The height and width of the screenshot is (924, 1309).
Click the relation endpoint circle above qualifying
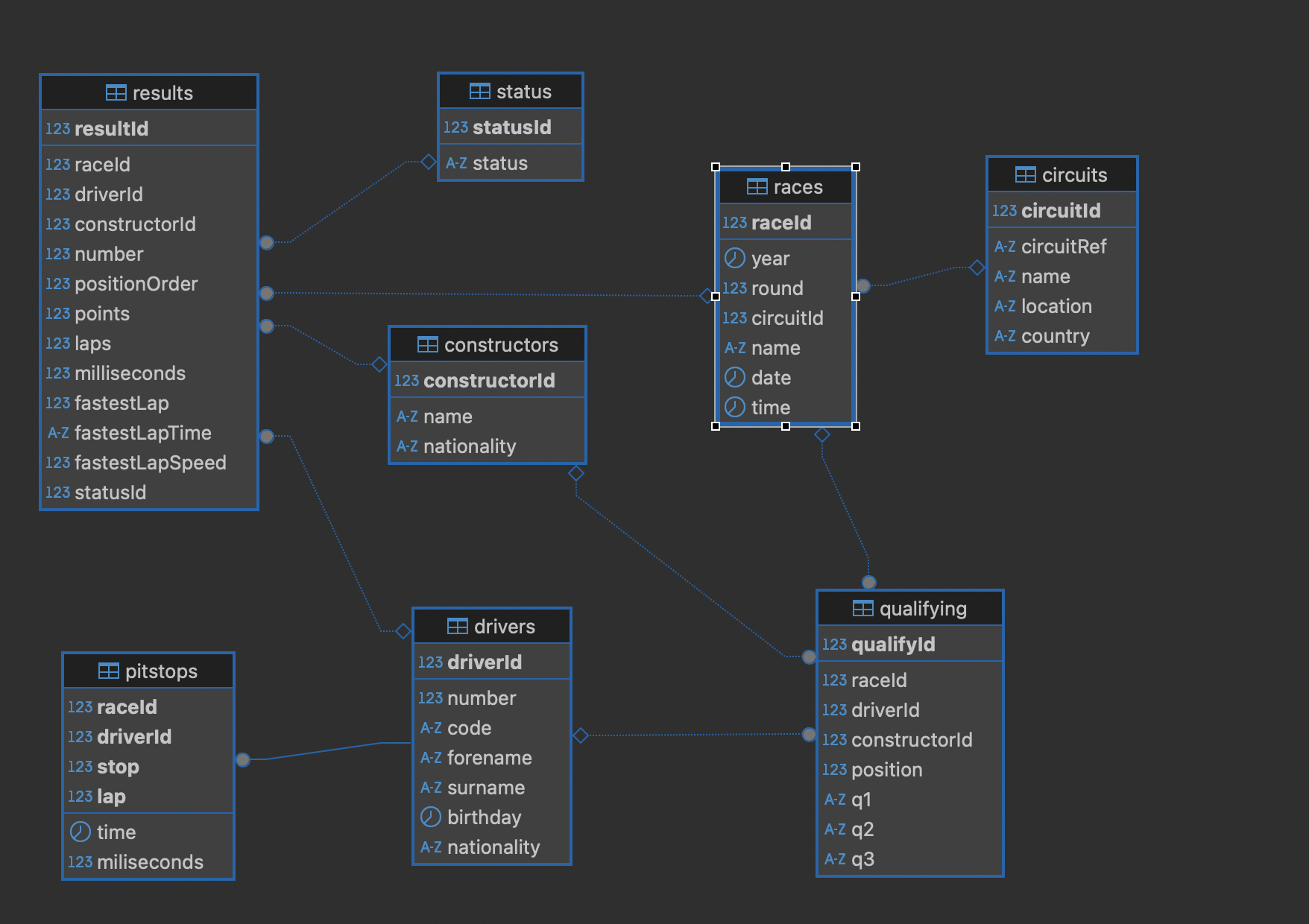(x=868, y=582)
